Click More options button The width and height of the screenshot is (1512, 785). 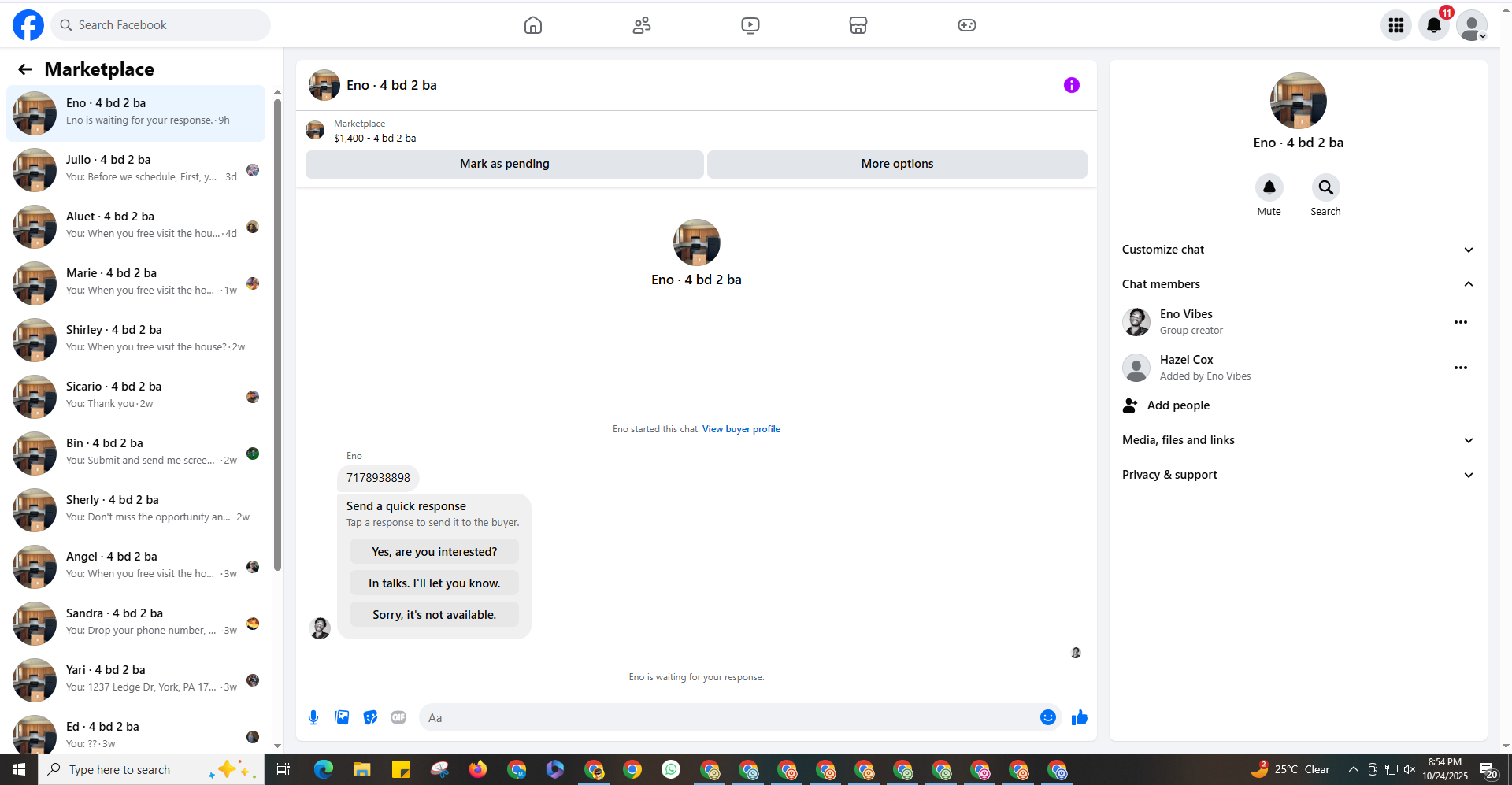coord(897,164)
